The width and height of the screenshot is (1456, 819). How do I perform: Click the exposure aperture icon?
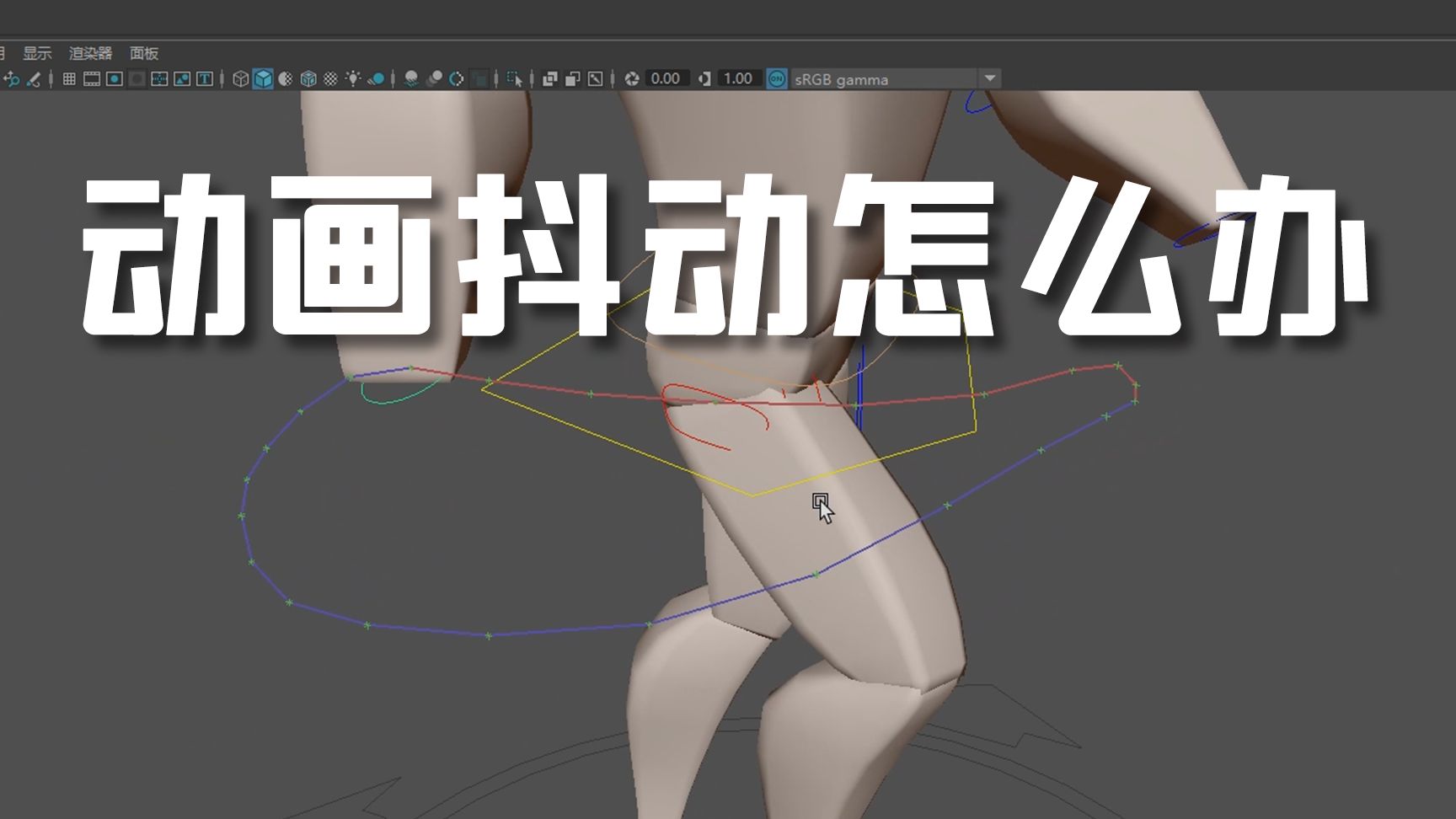tap(632, 79)
